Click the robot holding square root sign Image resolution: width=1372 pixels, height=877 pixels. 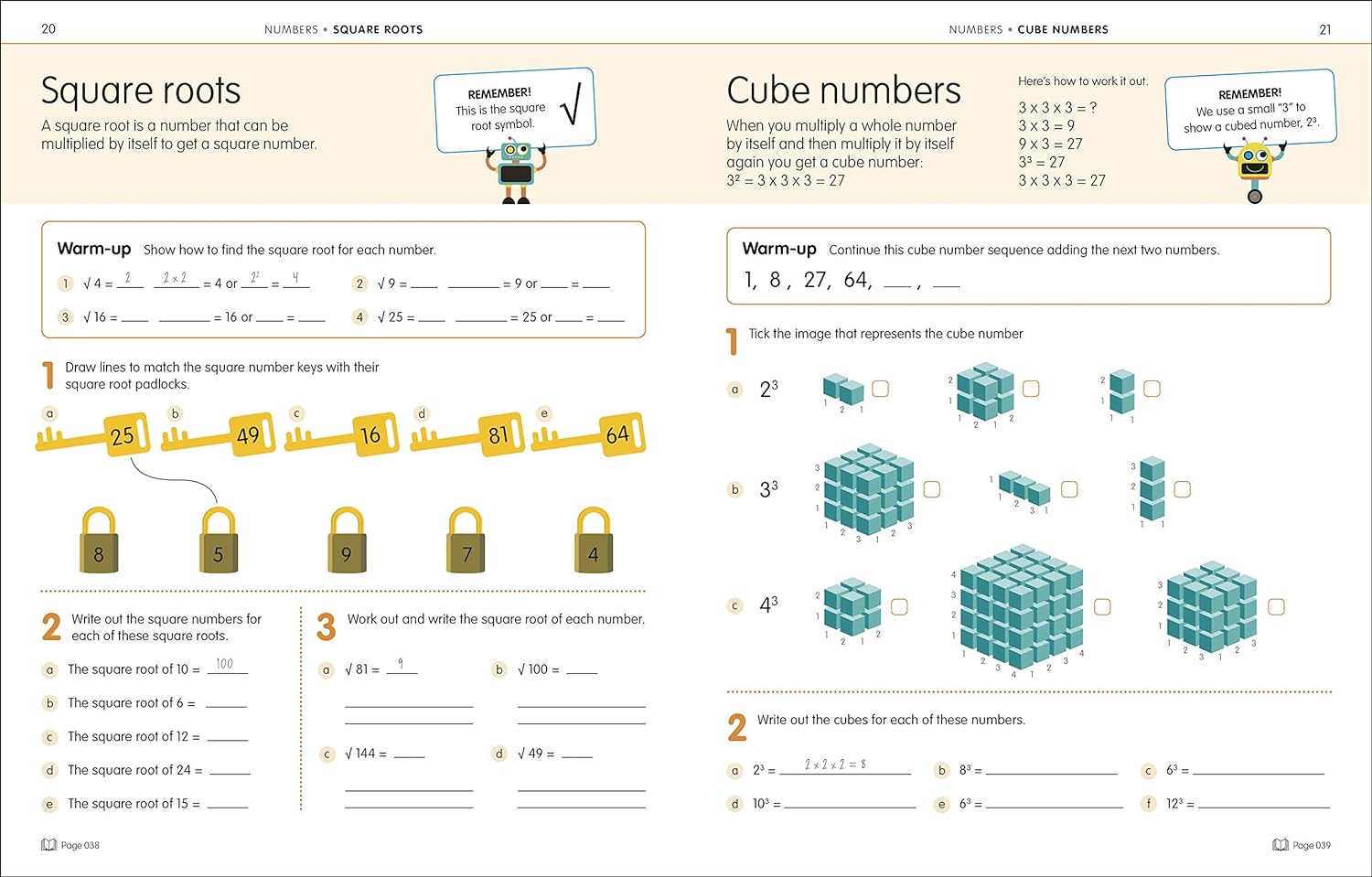[516, 170]
